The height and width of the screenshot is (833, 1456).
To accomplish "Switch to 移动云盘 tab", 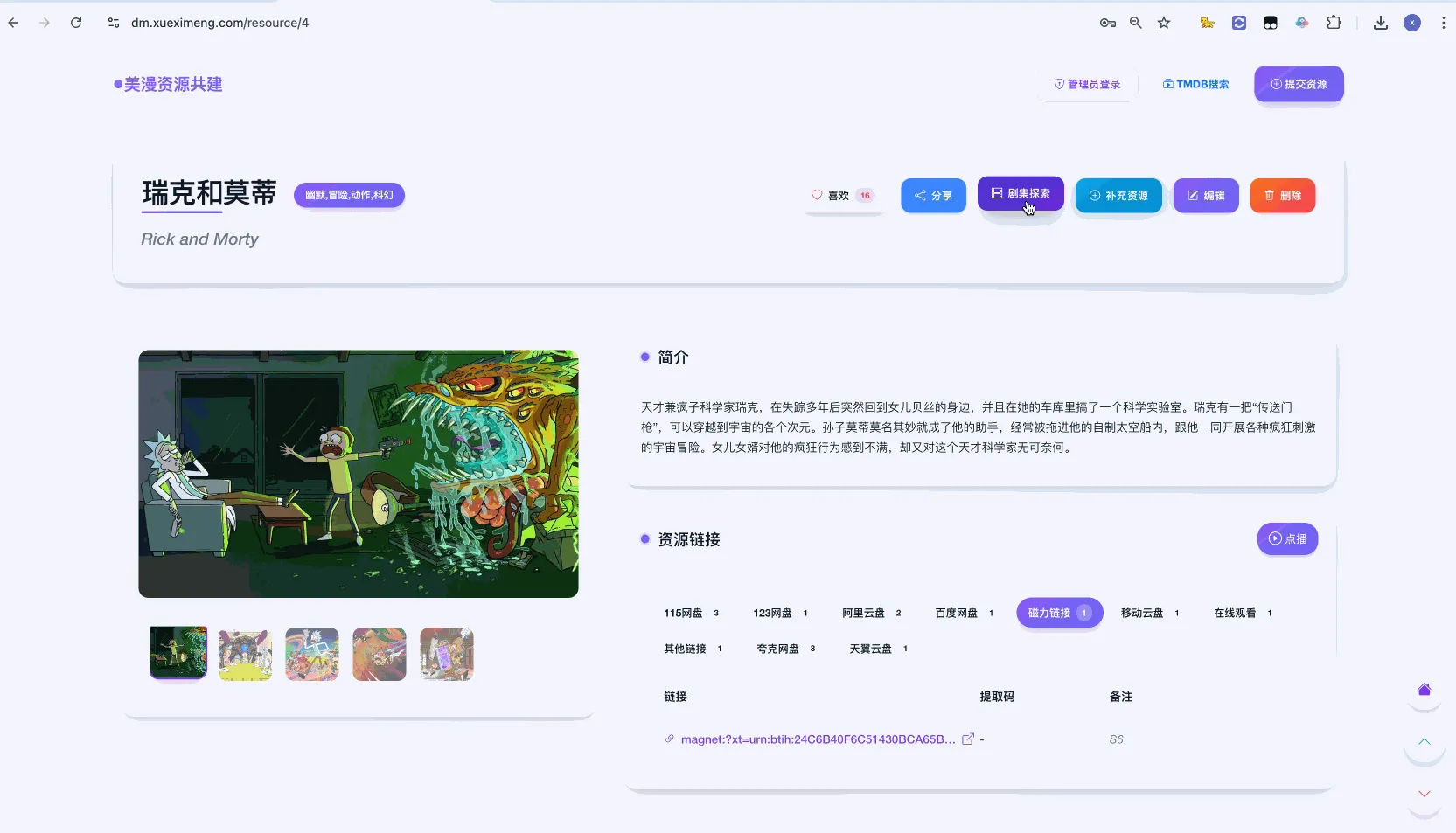I will 1150,613.
